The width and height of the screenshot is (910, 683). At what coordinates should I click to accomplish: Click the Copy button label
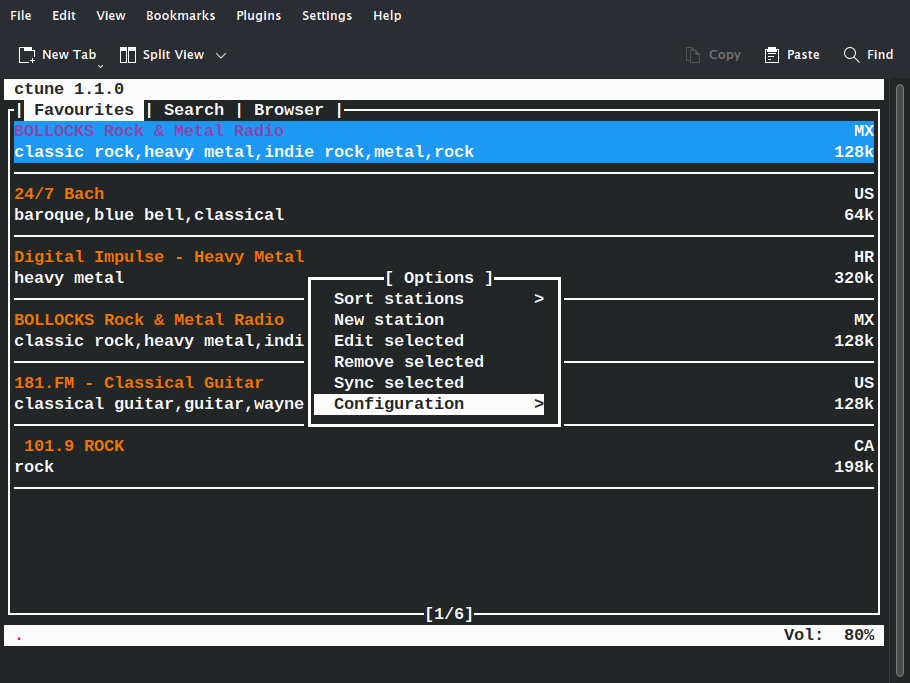pos(725,55)
